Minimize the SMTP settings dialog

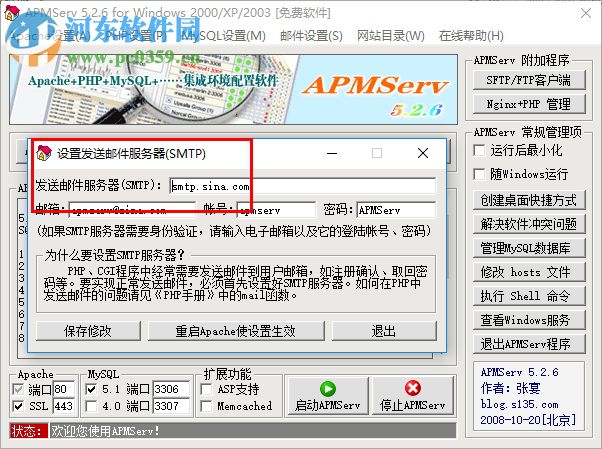point(332,153)
